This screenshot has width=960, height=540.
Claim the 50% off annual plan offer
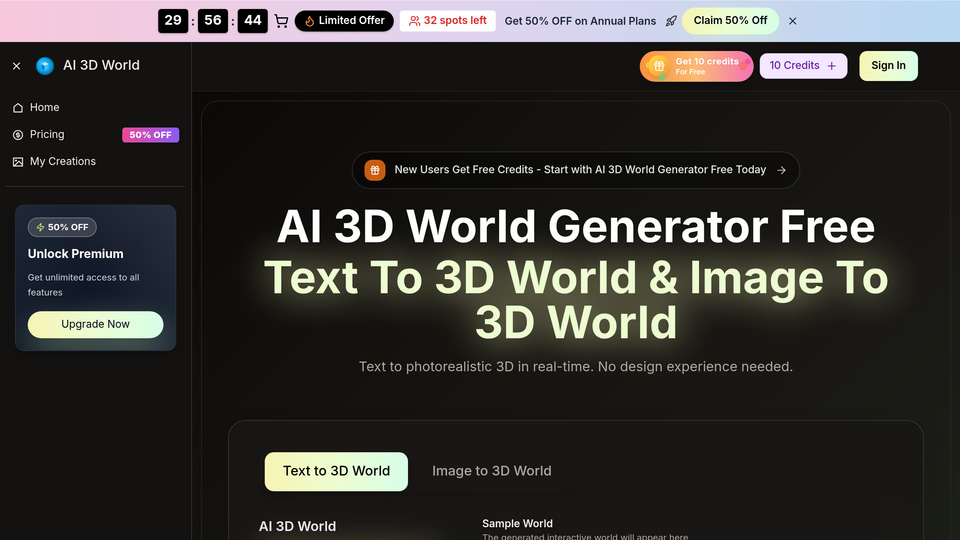[730, 21]
